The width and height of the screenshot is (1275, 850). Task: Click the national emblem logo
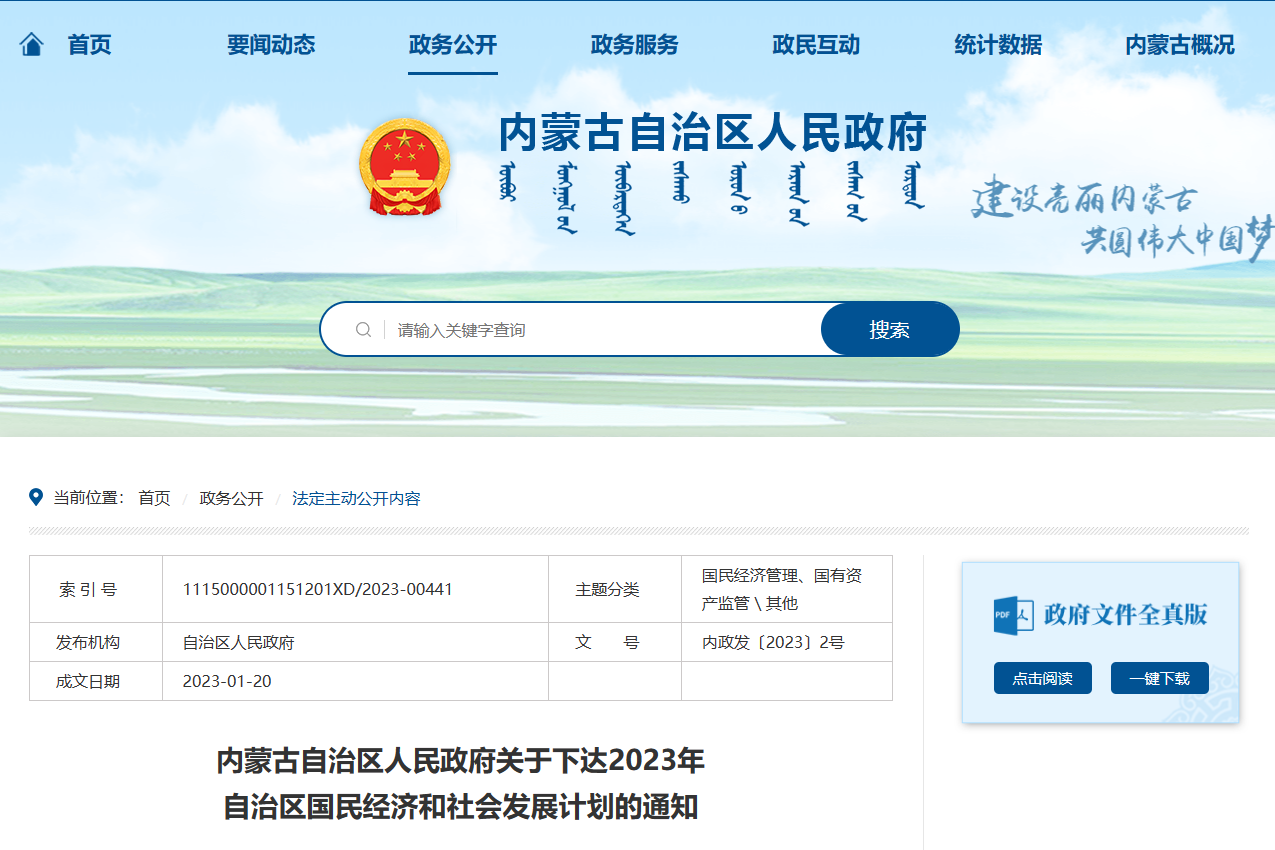pyautogui.click(x=405, y=166)
